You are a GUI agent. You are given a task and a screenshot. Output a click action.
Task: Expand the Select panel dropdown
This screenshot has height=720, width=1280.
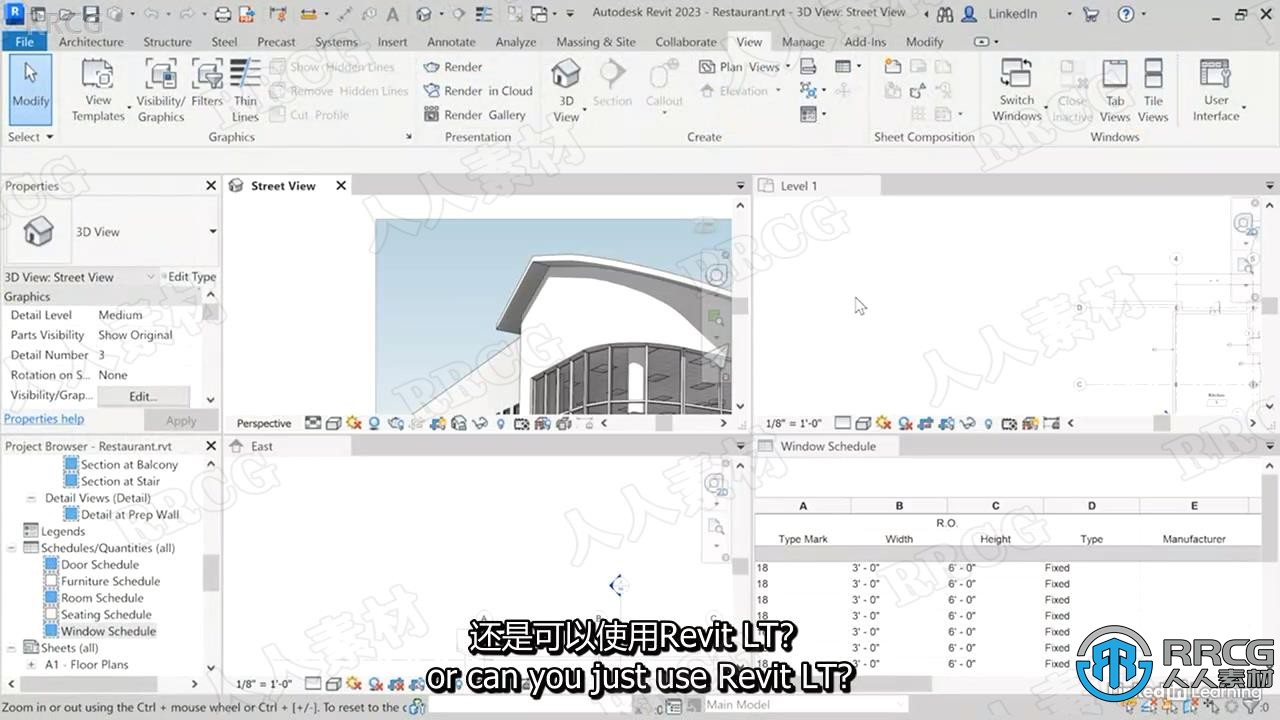click(30, 137)
